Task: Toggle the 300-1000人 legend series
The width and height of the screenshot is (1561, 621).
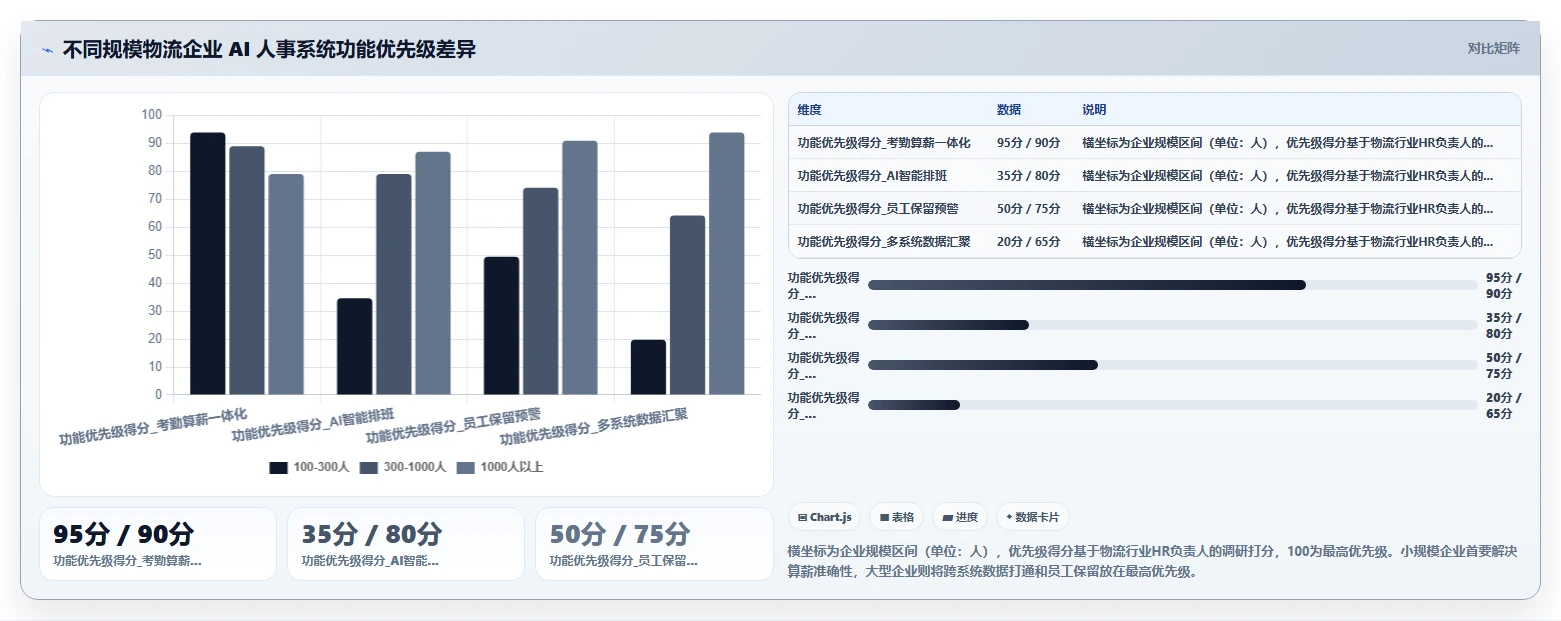Action: pyautogui.click(x=403, y=467)
